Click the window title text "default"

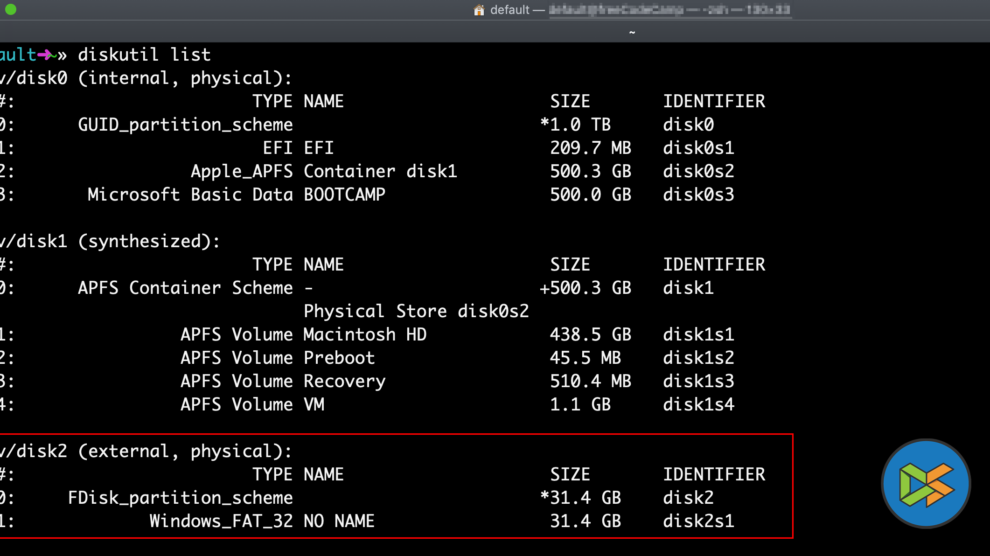510,10
